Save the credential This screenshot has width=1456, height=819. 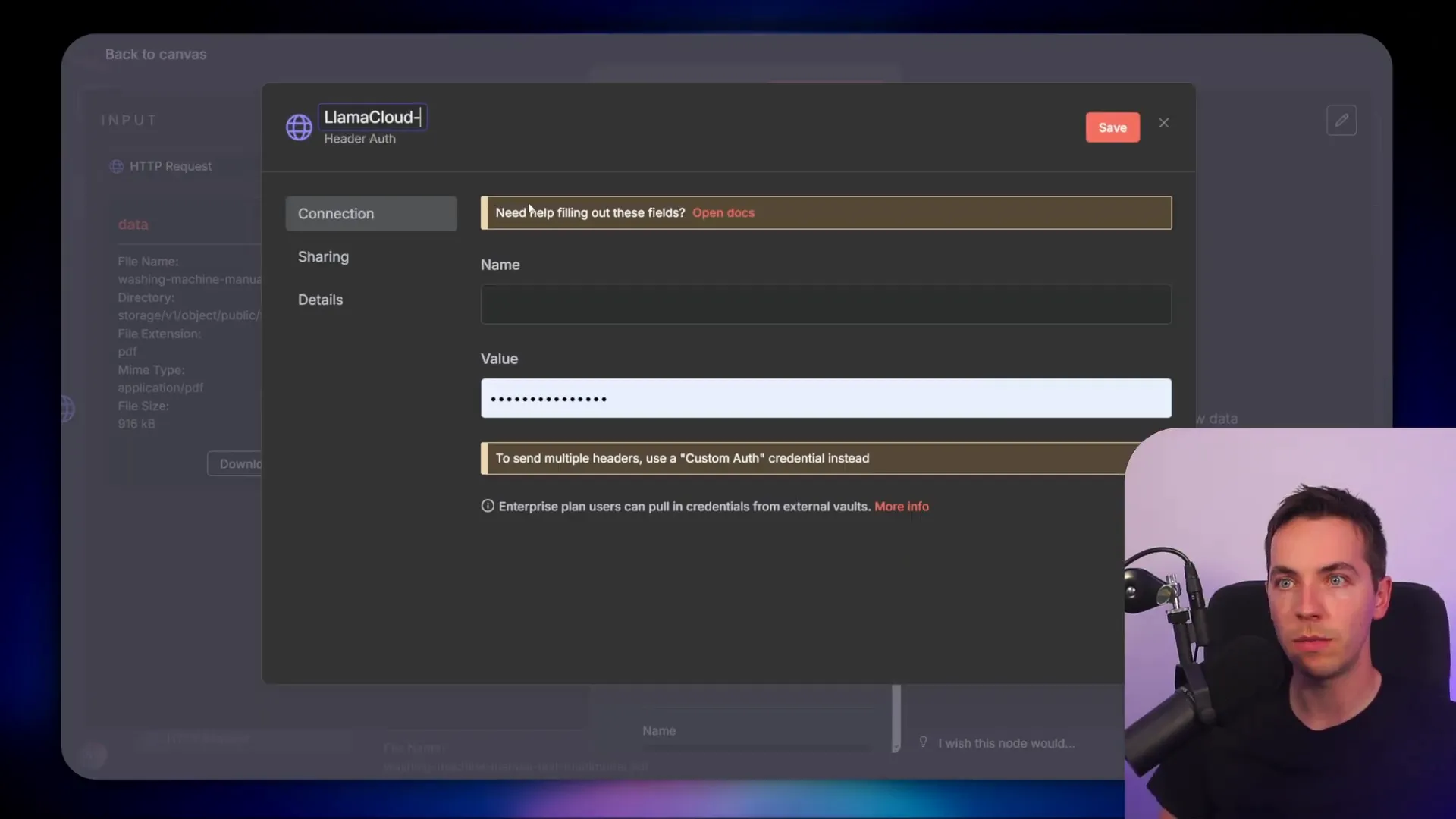(1112, 127)
